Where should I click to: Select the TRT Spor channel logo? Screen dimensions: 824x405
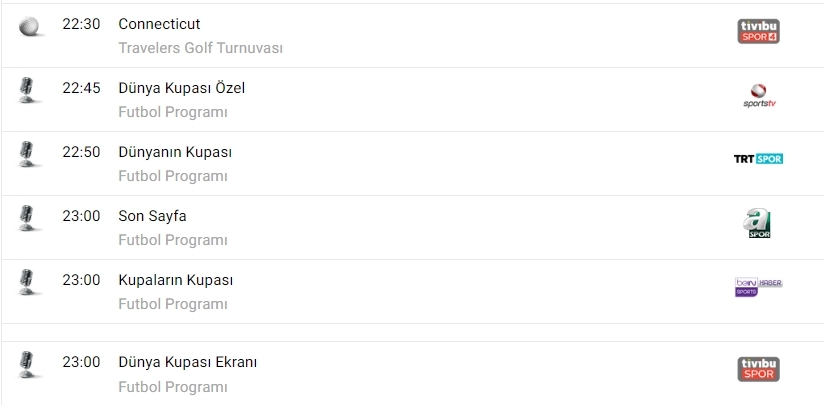coord(758,159)
